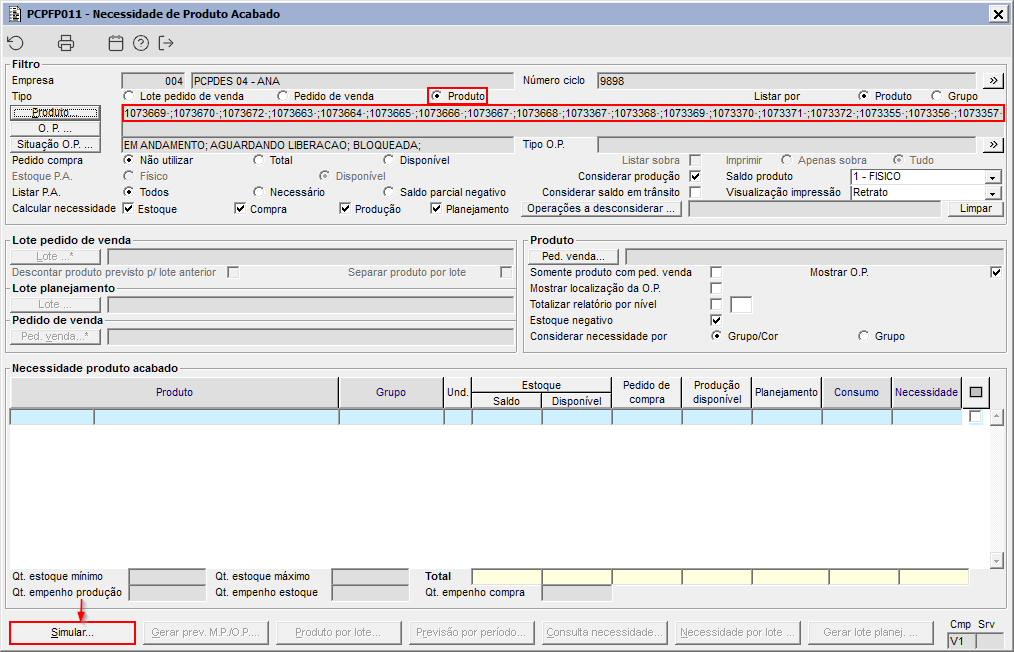The image size is (1014, 652).
Task: Uncheck Calcular necessidade Estoque checkbox
Action: coord(128,208)
